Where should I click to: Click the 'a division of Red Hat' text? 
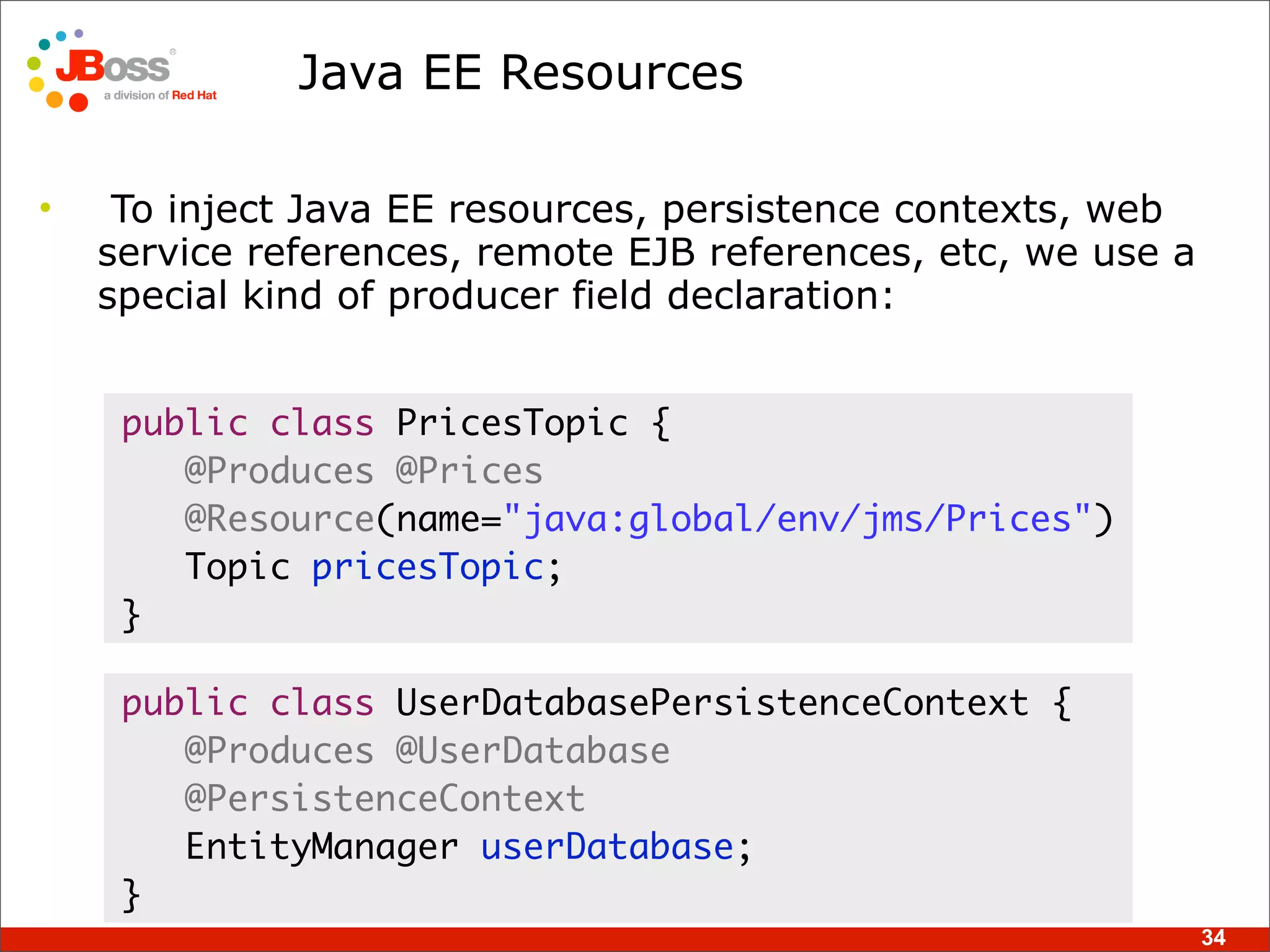(160, 95)
